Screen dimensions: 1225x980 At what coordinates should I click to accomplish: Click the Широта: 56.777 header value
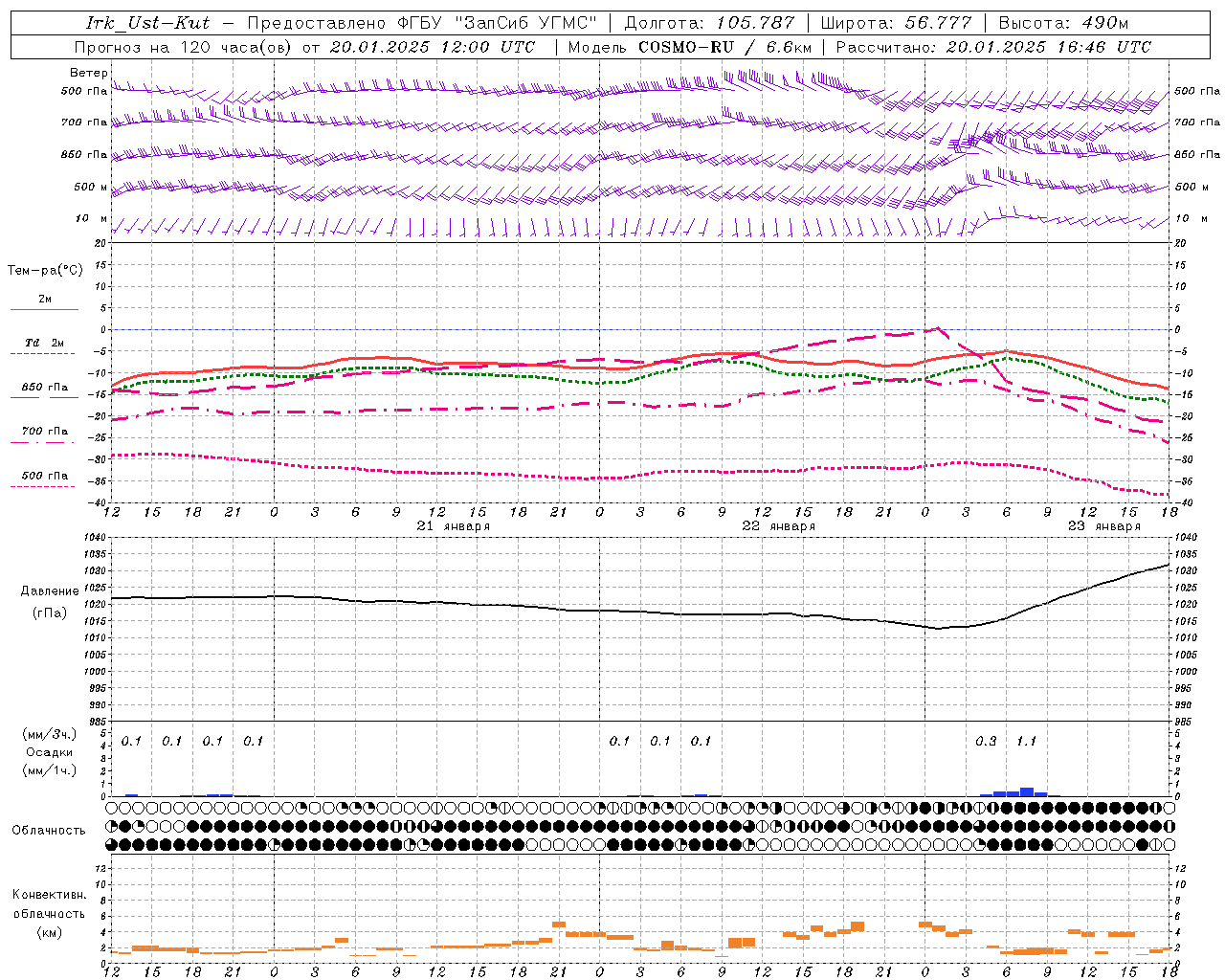pos(897,23)
